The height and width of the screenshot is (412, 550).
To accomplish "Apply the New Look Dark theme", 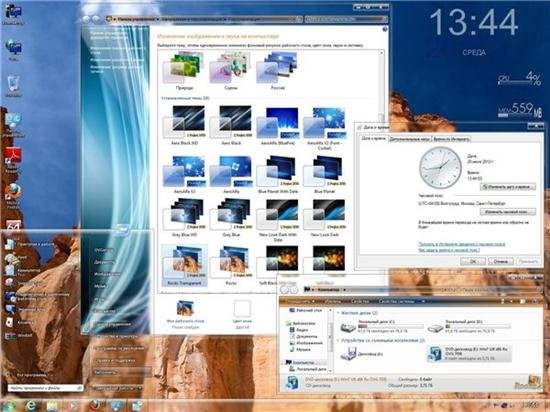I will tap(324, 217).
